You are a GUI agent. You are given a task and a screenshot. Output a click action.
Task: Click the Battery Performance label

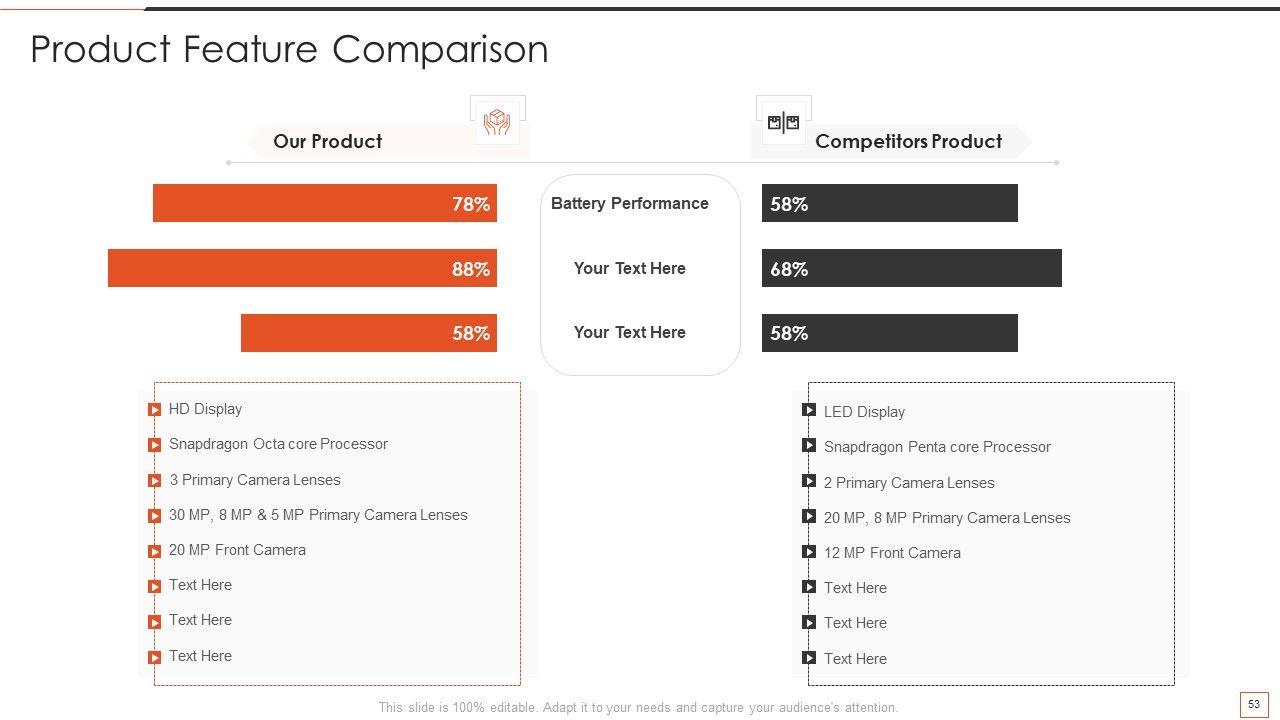[x=630, y=203]
